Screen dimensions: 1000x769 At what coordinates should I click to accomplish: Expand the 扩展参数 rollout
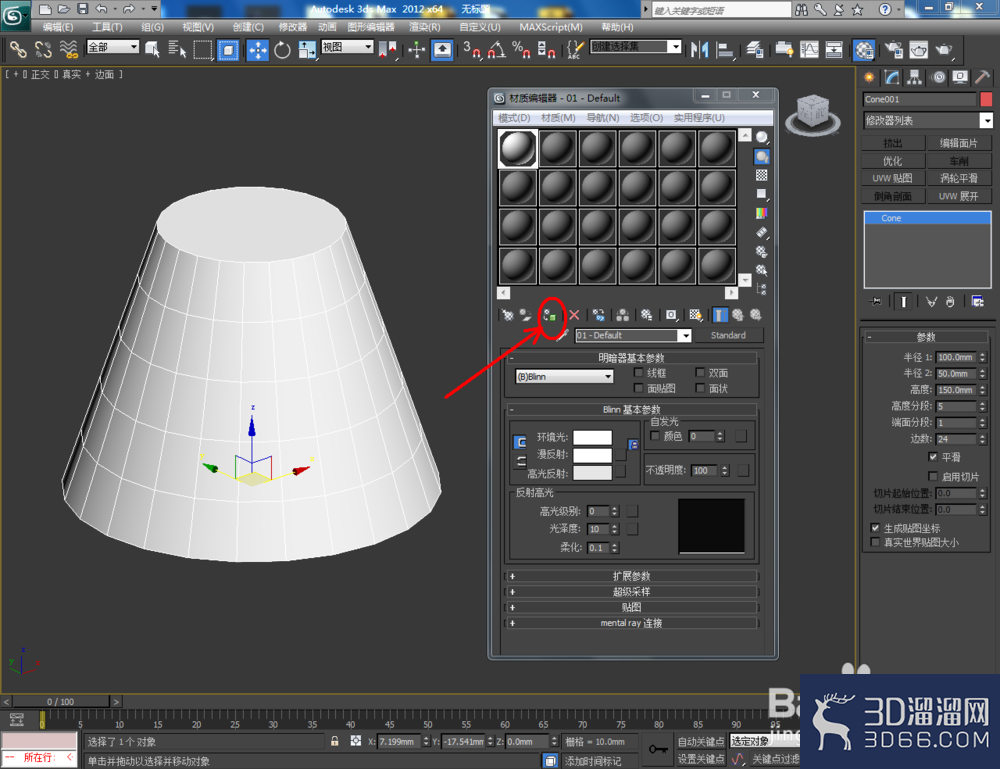pyautogui.click(x=631, y=576)
